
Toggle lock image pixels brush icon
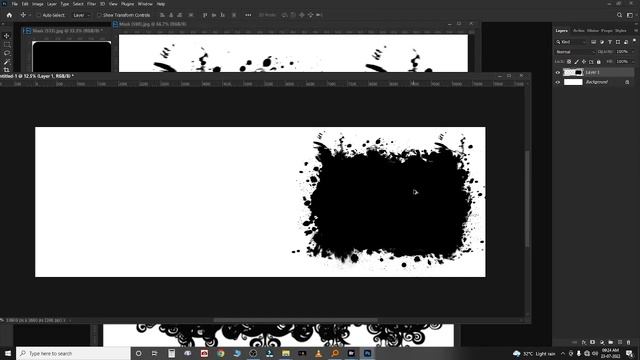pos(576,62)
